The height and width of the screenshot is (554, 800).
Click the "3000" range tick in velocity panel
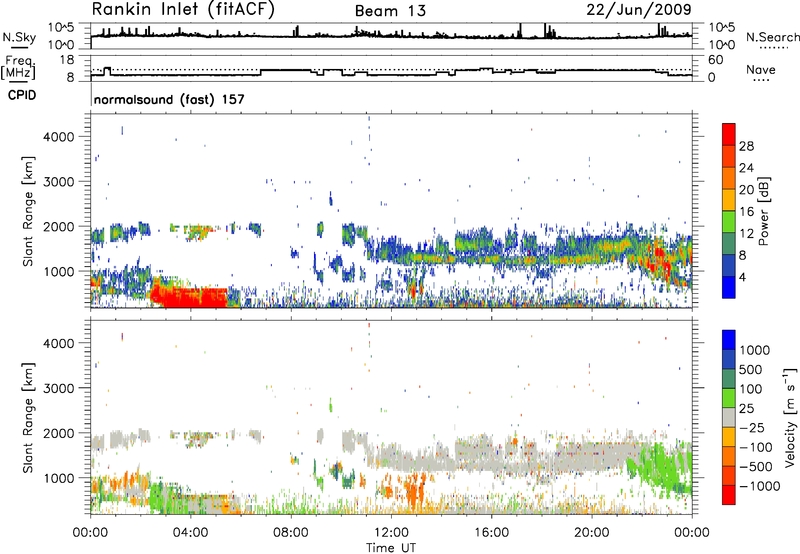[59, 388]
